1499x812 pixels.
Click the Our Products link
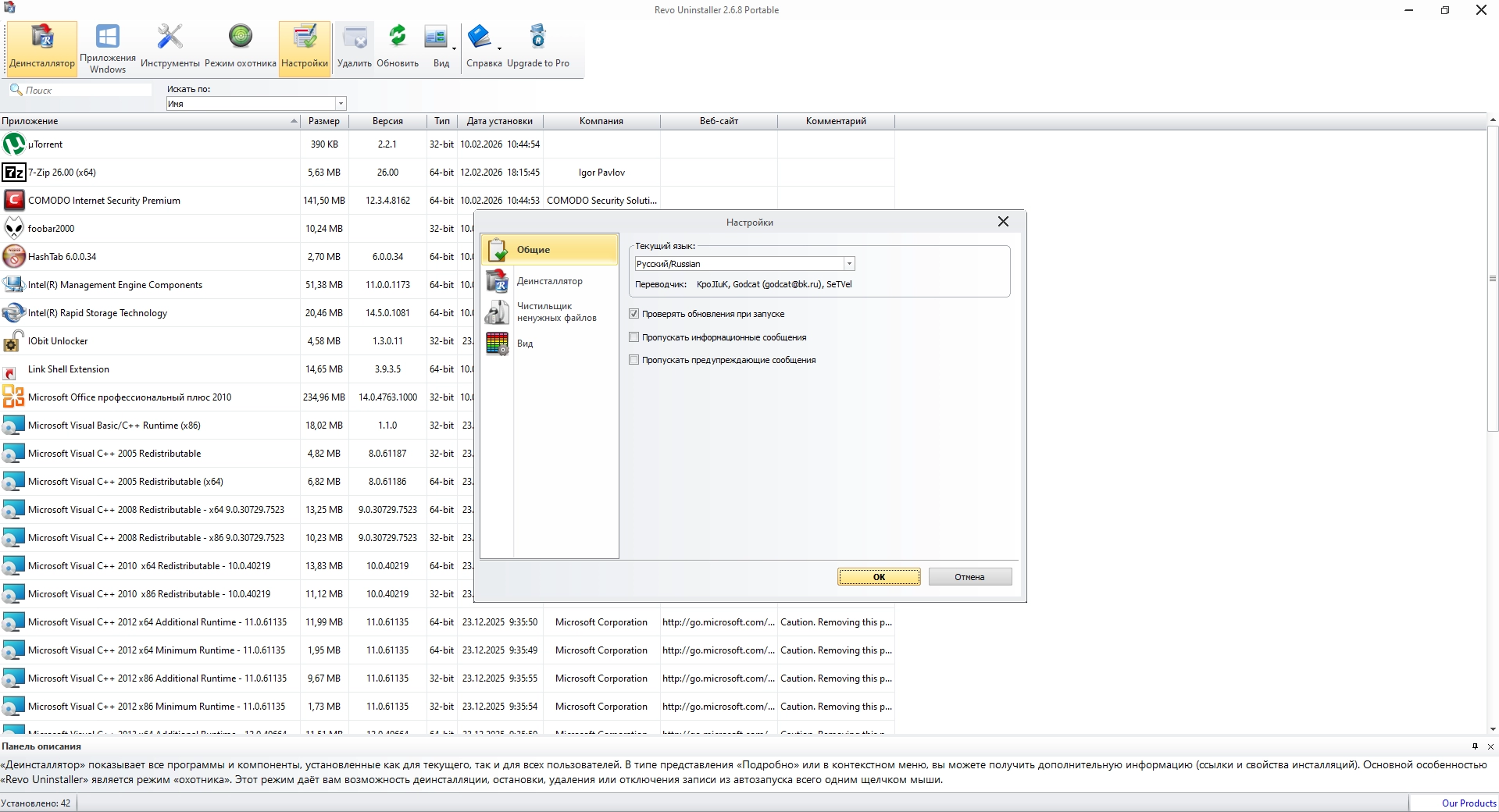(x=1469, y=803)
